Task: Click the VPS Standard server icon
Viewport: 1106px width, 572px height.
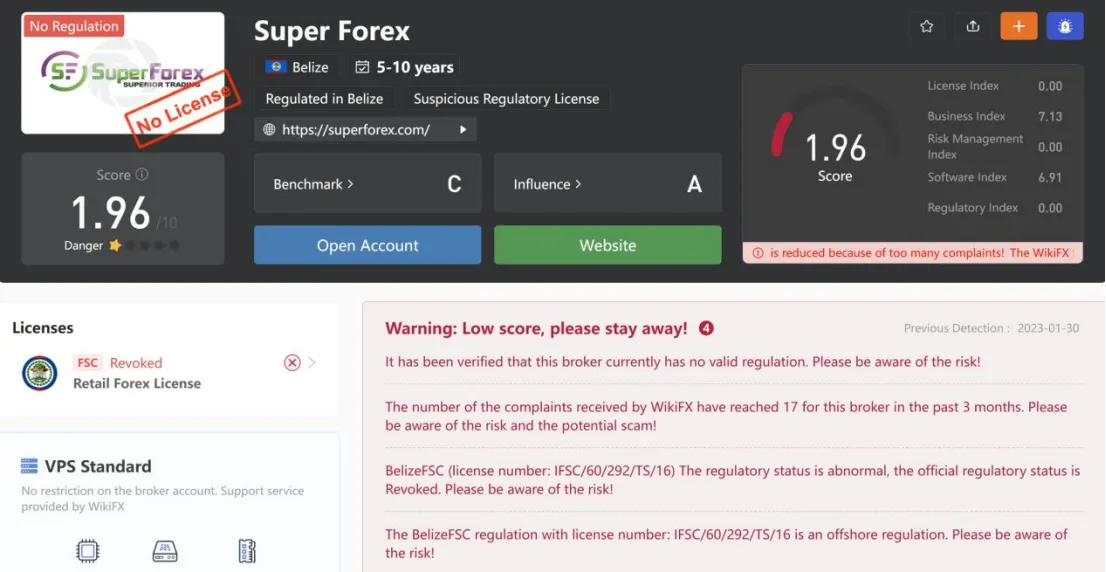Action: click(29, 466)
